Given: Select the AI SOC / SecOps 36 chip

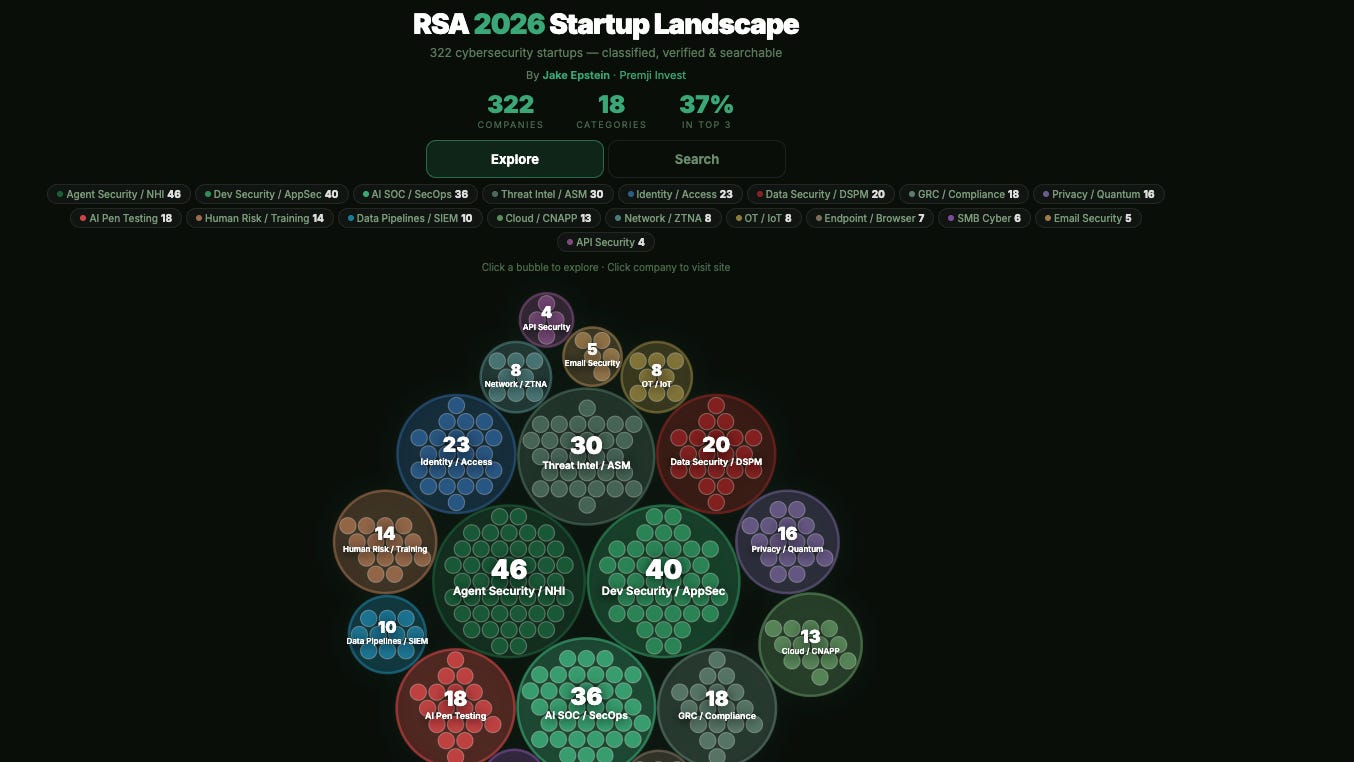Looking at the screenshot, I should pos(415,194).
